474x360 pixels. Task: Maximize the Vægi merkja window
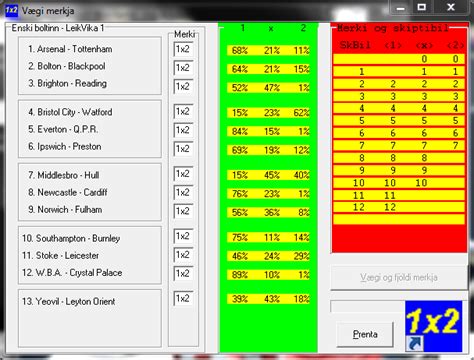coord(422,7)
